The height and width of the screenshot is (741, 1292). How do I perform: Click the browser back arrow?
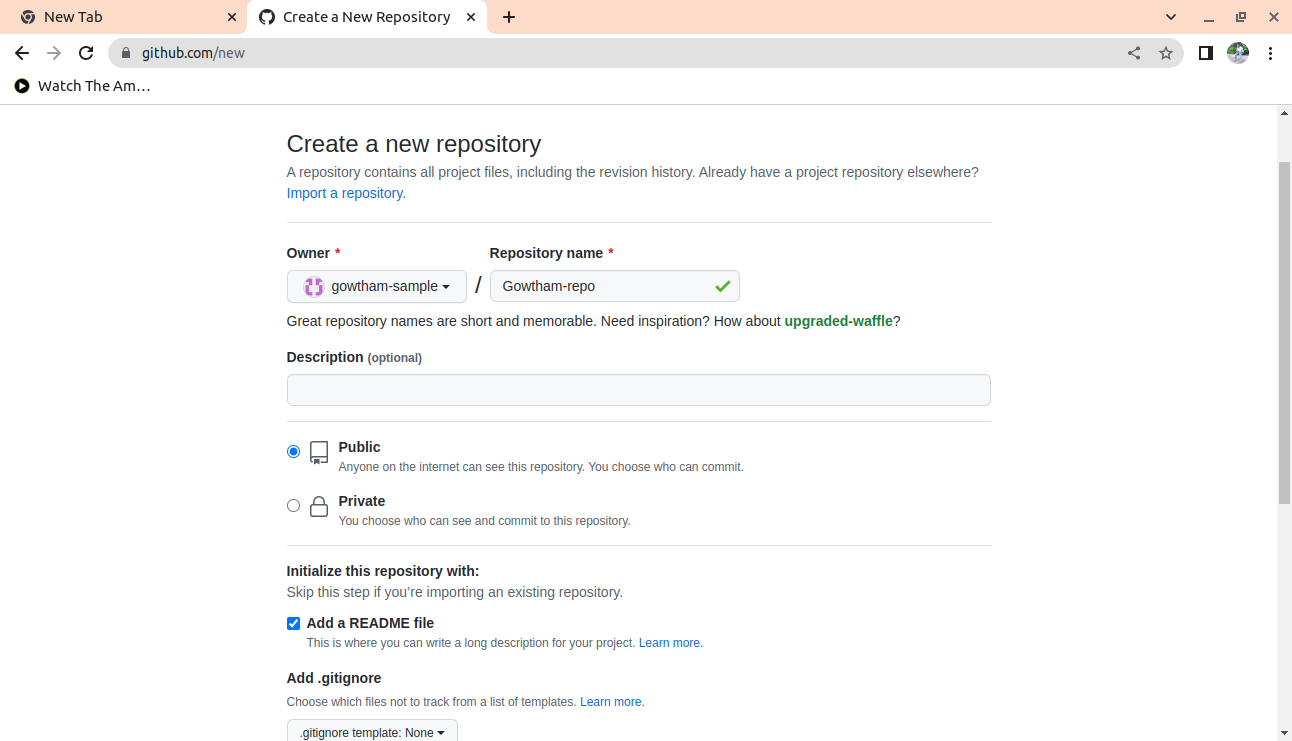tap(22, 53)
